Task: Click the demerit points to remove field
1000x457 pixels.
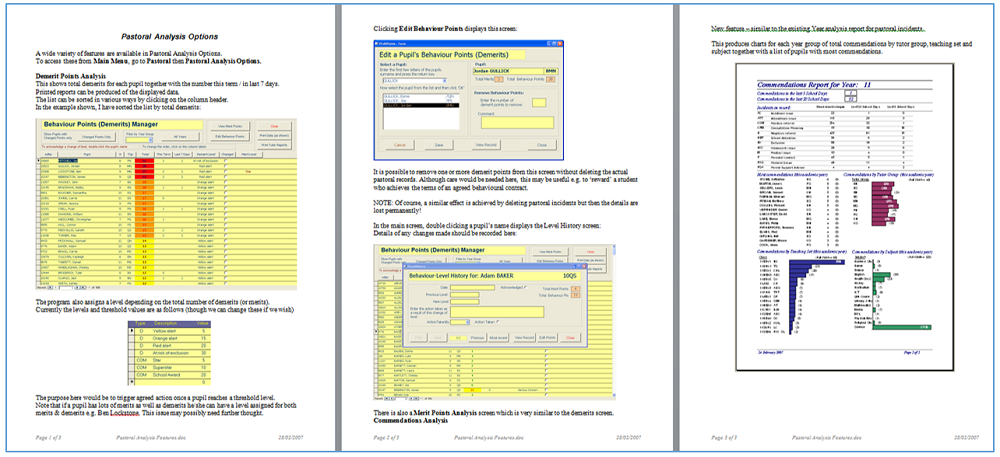Action: (x=539, y=103)
